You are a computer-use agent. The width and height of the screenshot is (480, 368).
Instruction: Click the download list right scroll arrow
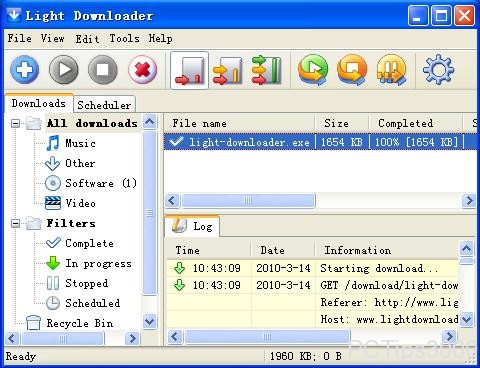pyautogui.click(x=469, y=201)
